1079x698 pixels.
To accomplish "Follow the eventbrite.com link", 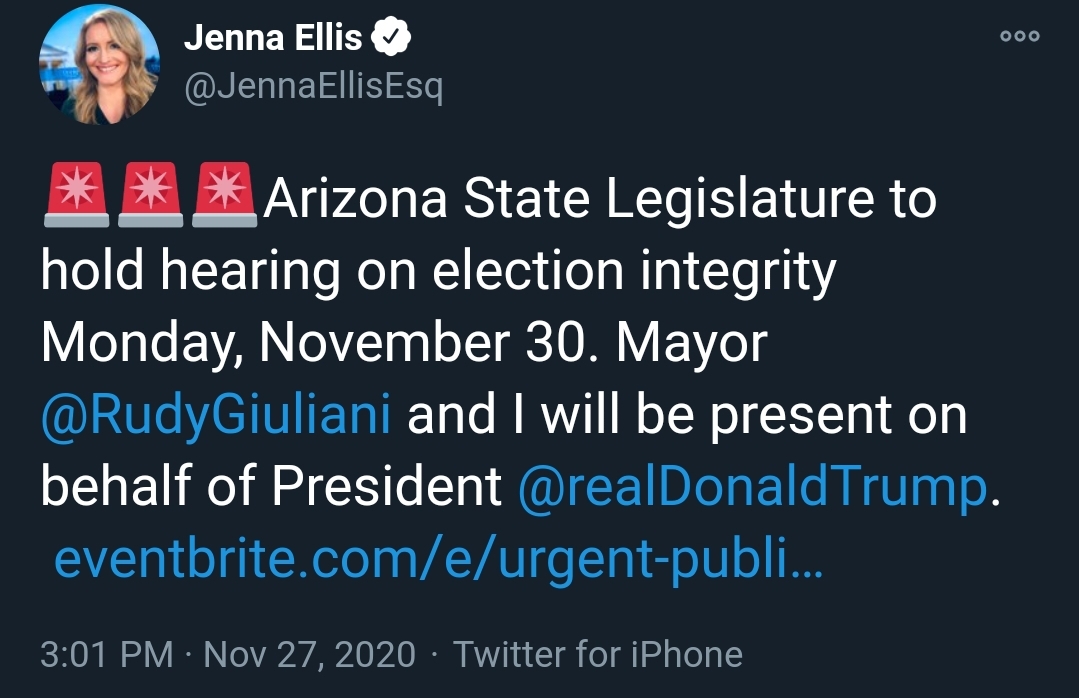I will (x=438, y=559).
